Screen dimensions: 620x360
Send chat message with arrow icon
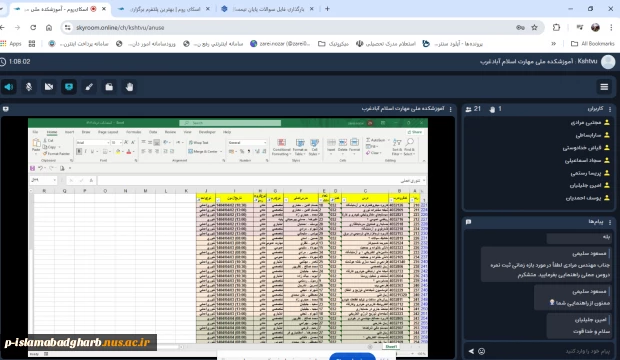tap(471, 351)
